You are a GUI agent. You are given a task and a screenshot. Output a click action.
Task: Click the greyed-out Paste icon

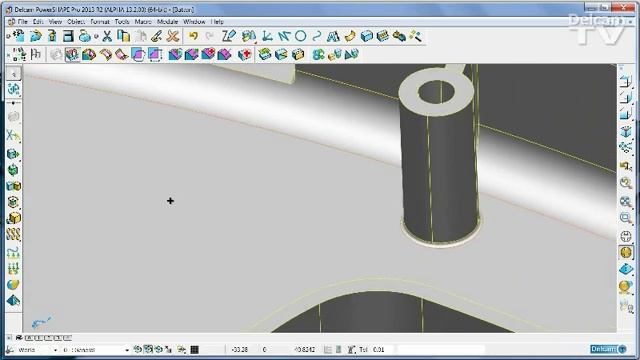pos(140,36)
